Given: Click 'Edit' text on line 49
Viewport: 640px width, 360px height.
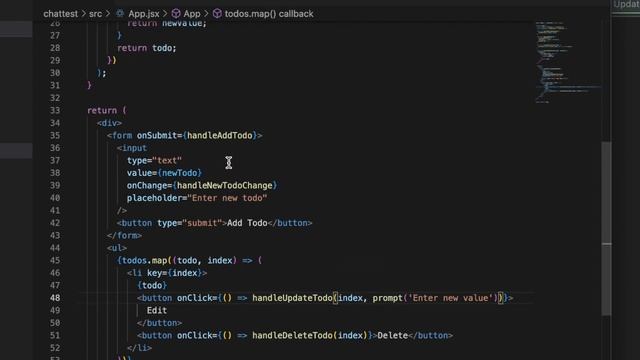Looking at the screenshot, I should pos(157,311).
